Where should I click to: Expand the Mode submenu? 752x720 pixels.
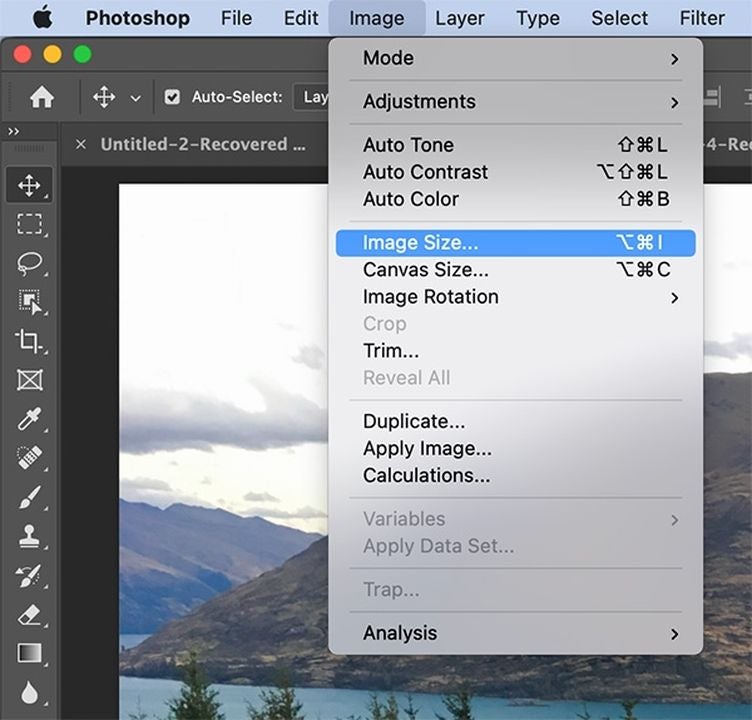(x=516, y=59)
